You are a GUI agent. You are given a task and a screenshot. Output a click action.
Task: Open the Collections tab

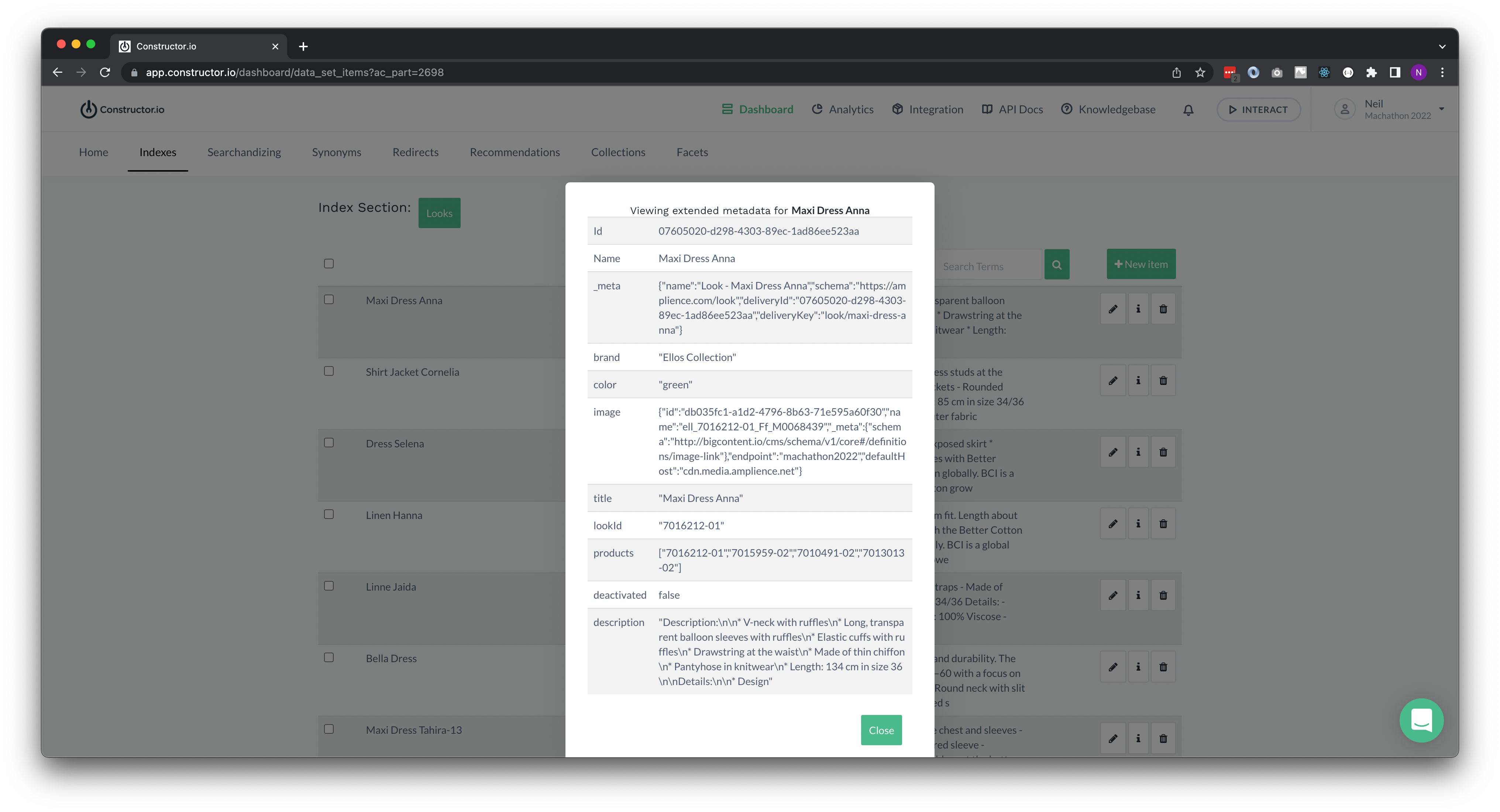618,152
